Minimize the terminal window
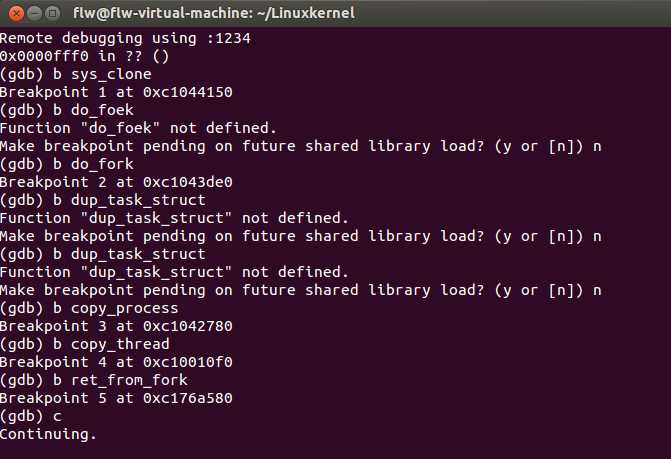Image resolution: width=671 pixels, height=459 pixels. tap(35, 14)
